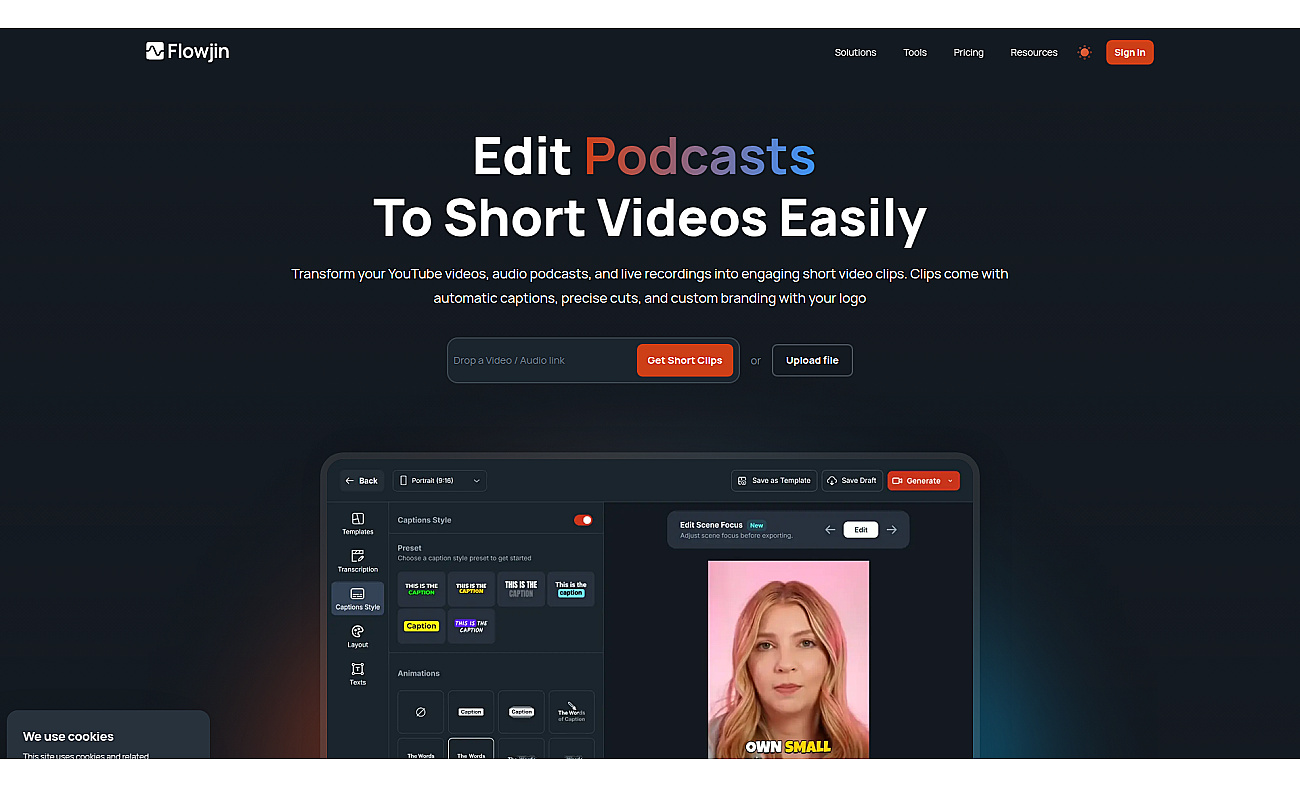Open the Portrait (9:16) aspect dropdown

pyautogui.click(x=440, y=481)
